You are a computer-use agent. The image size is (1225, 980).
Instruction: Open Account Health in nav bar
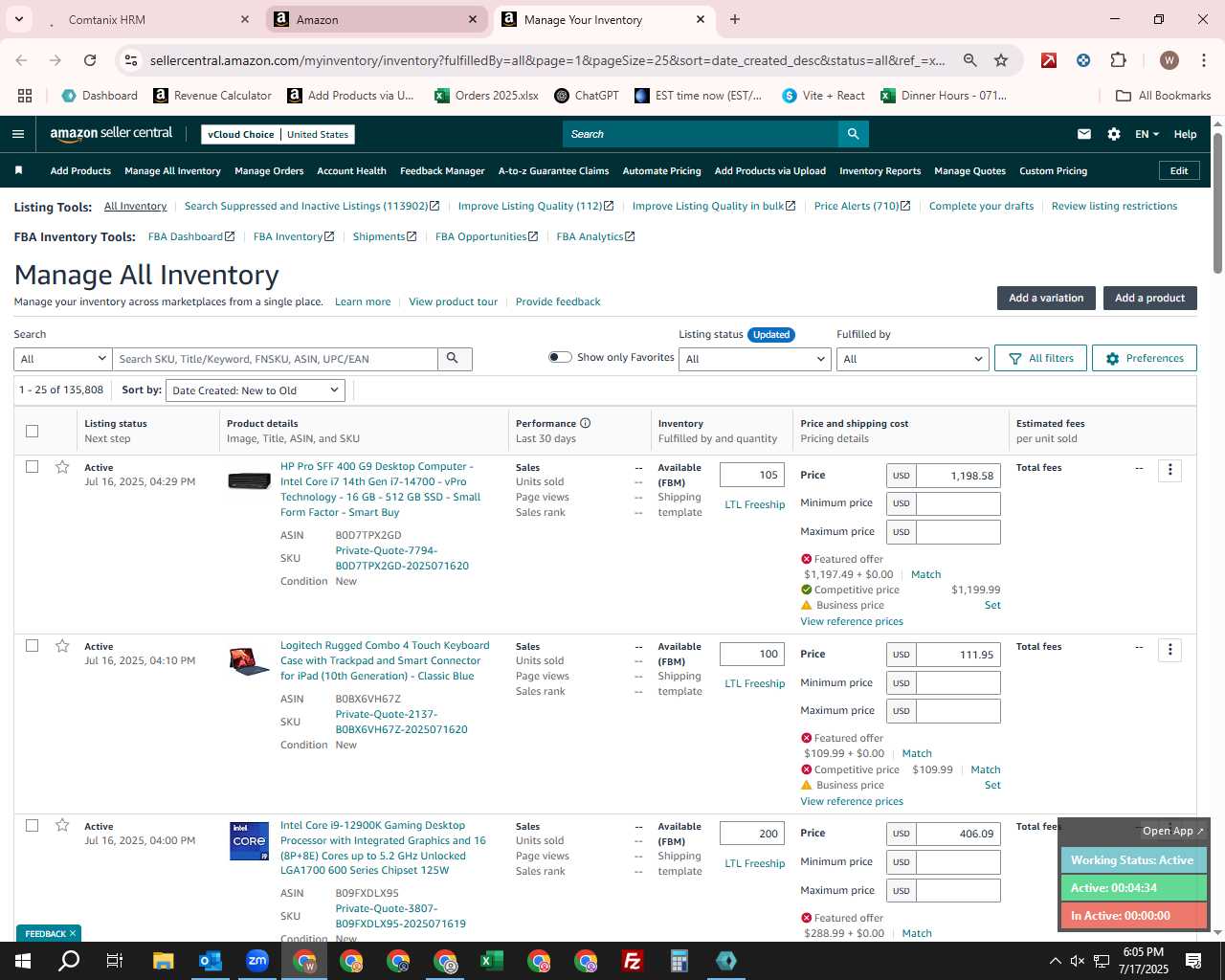(351, 170)
